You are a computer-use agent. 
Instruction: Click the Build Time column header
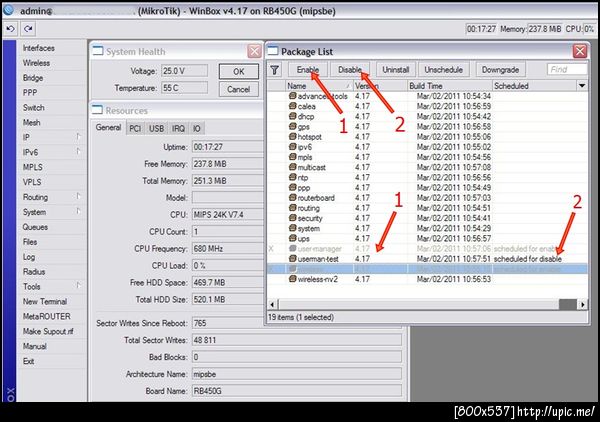450,86
